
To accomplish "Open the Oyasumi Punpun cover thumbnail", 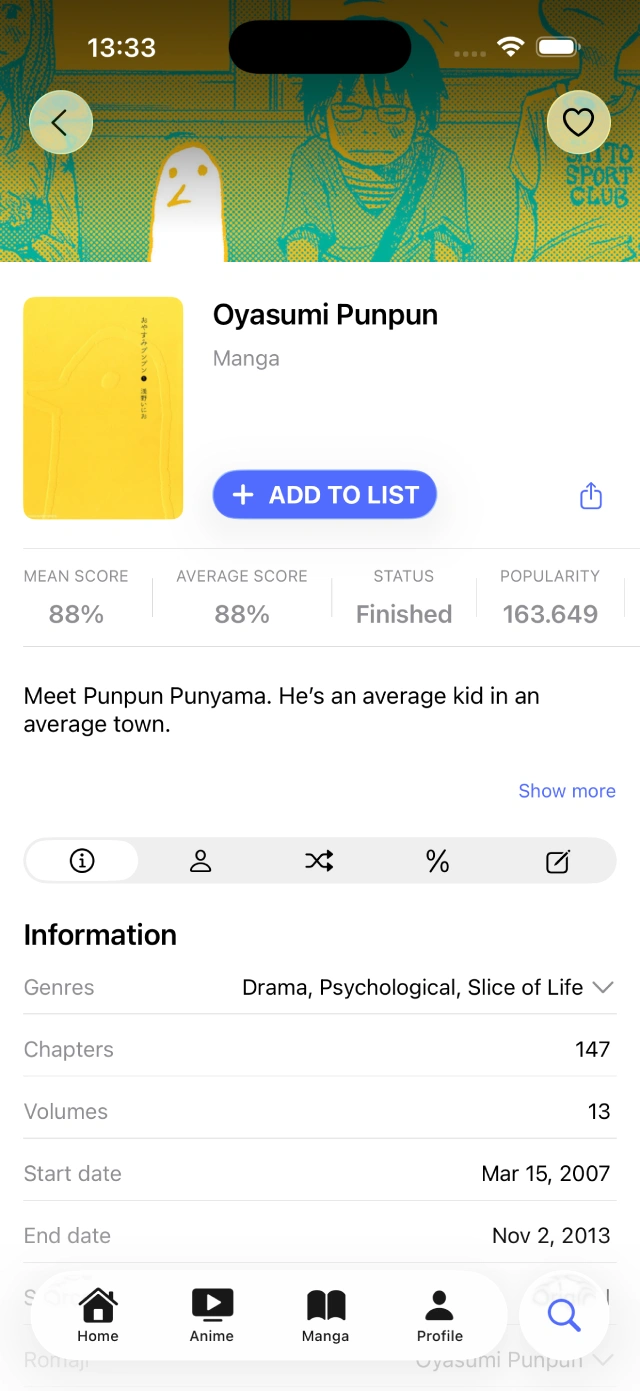I will coord(103,408).
